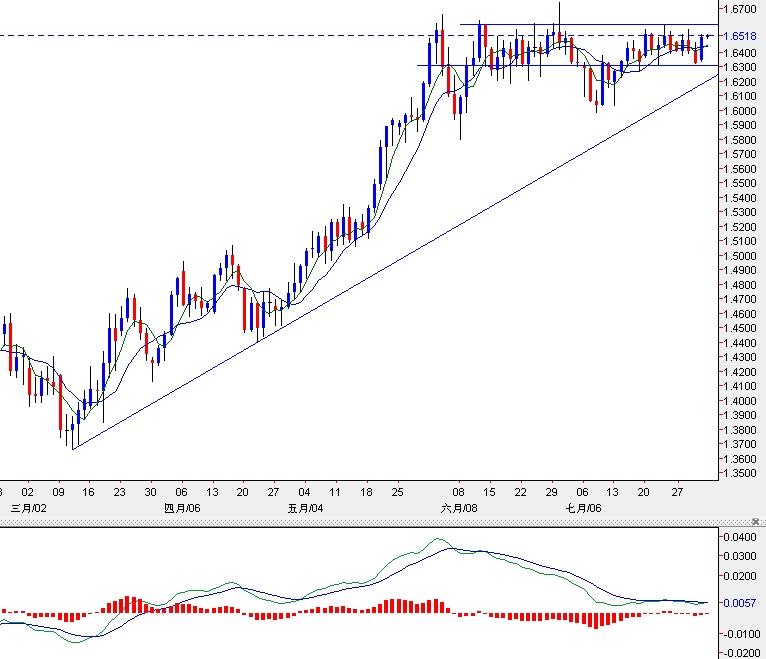This screenshot has width=766, height=659.
Task: Click the 0.0200 MACD scale label
Action: click(740, 576)
